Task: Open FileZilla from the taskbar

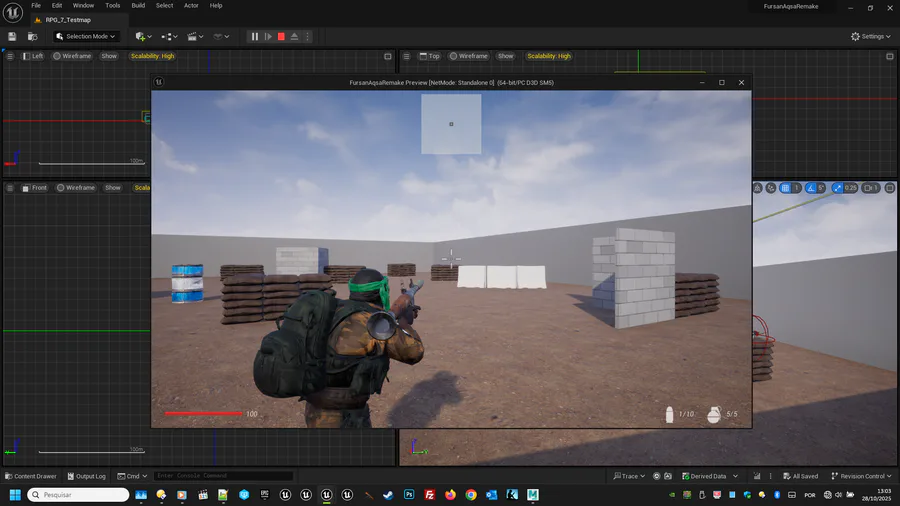Action: 429,495
